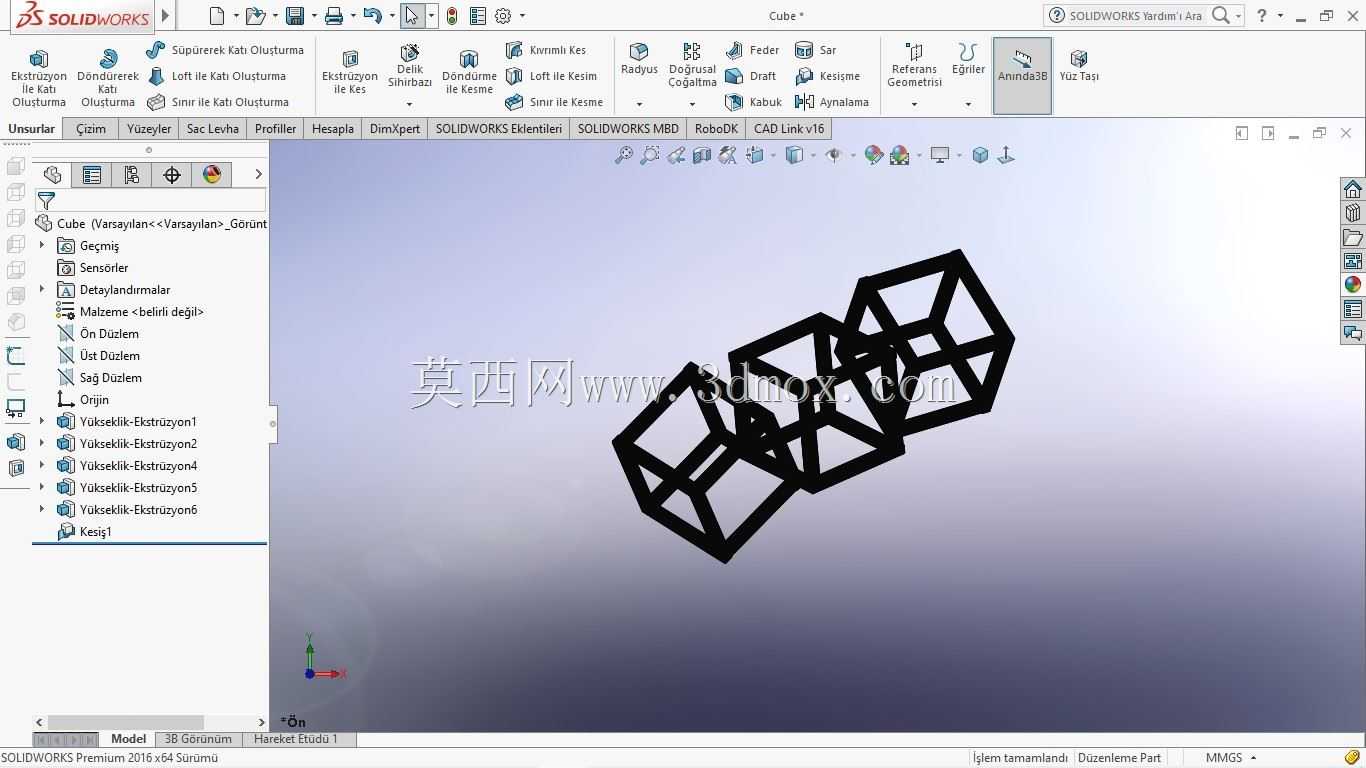Expand Yükseklik-Ekstrüzyon1 feature node
This screenshot has width=1366, height=768.
(x=42, y=421)
